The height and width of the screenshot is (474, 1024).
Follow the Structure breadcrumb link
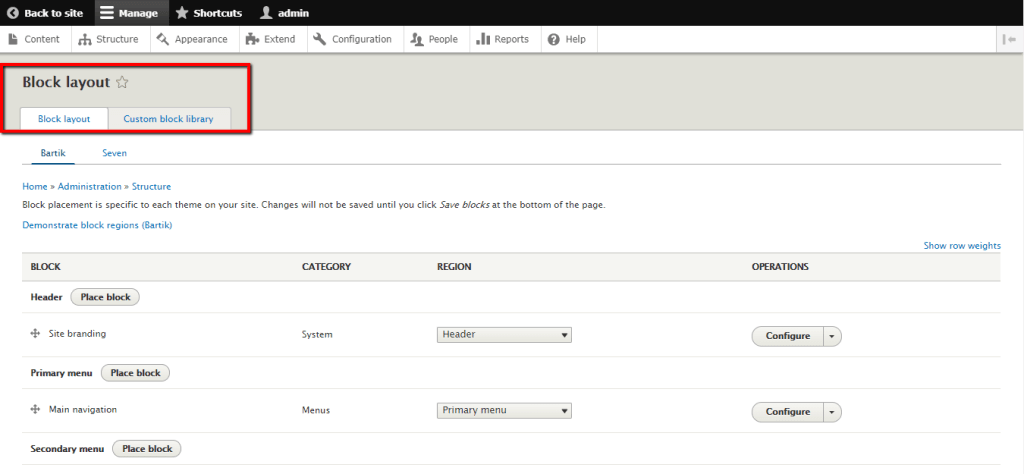[x=152, y=187]
